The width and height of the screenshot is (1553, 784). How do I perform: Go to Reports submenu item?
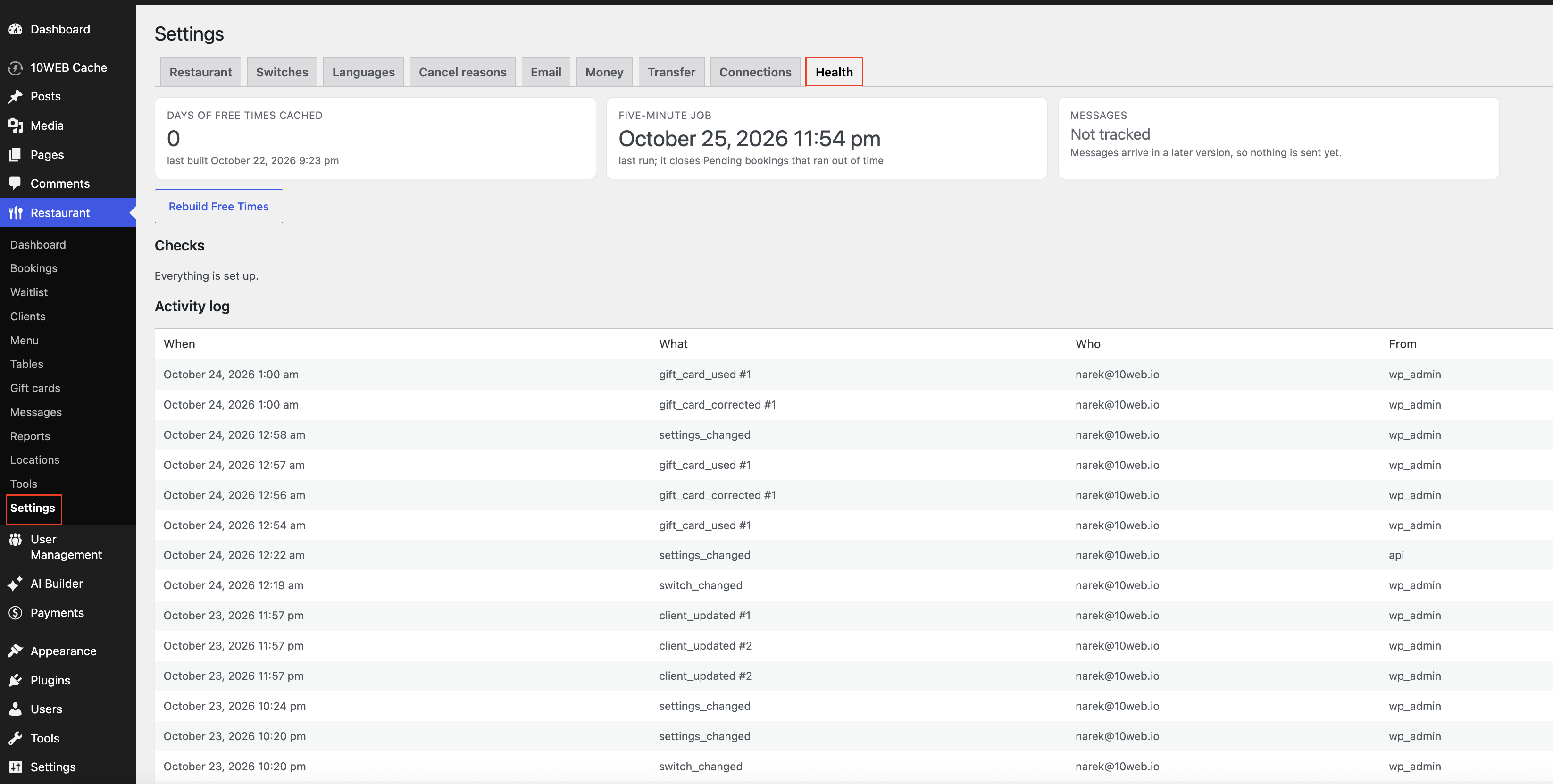click(30, 436)
